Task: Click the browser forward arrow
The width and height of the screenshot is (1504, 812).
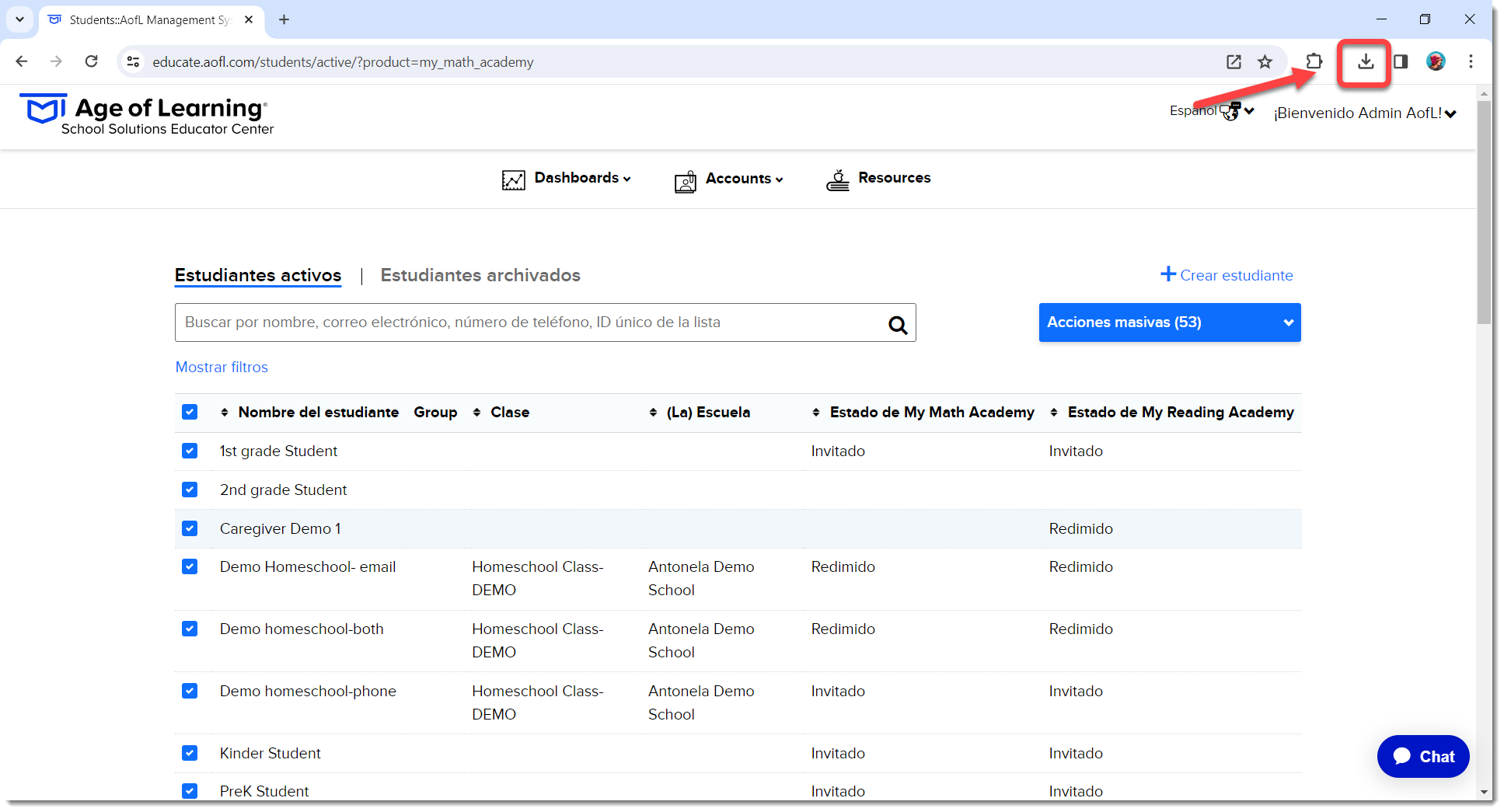Action: coord(56,61)
